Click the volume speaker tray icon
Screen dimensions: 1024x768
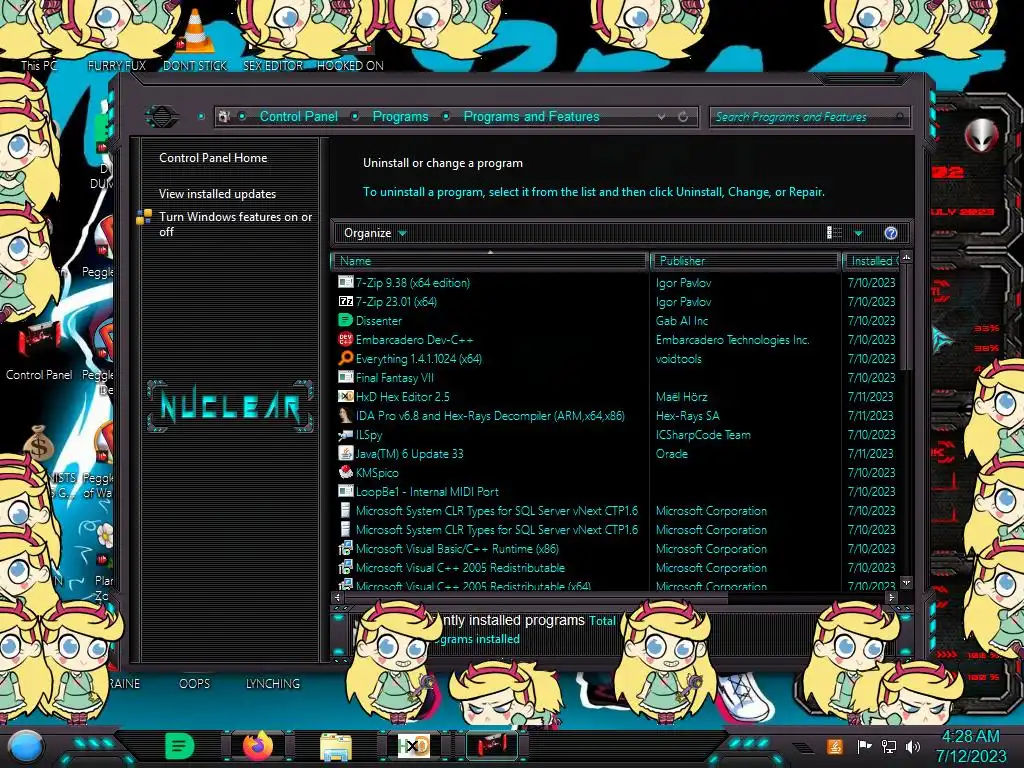[x=913, y=746]
